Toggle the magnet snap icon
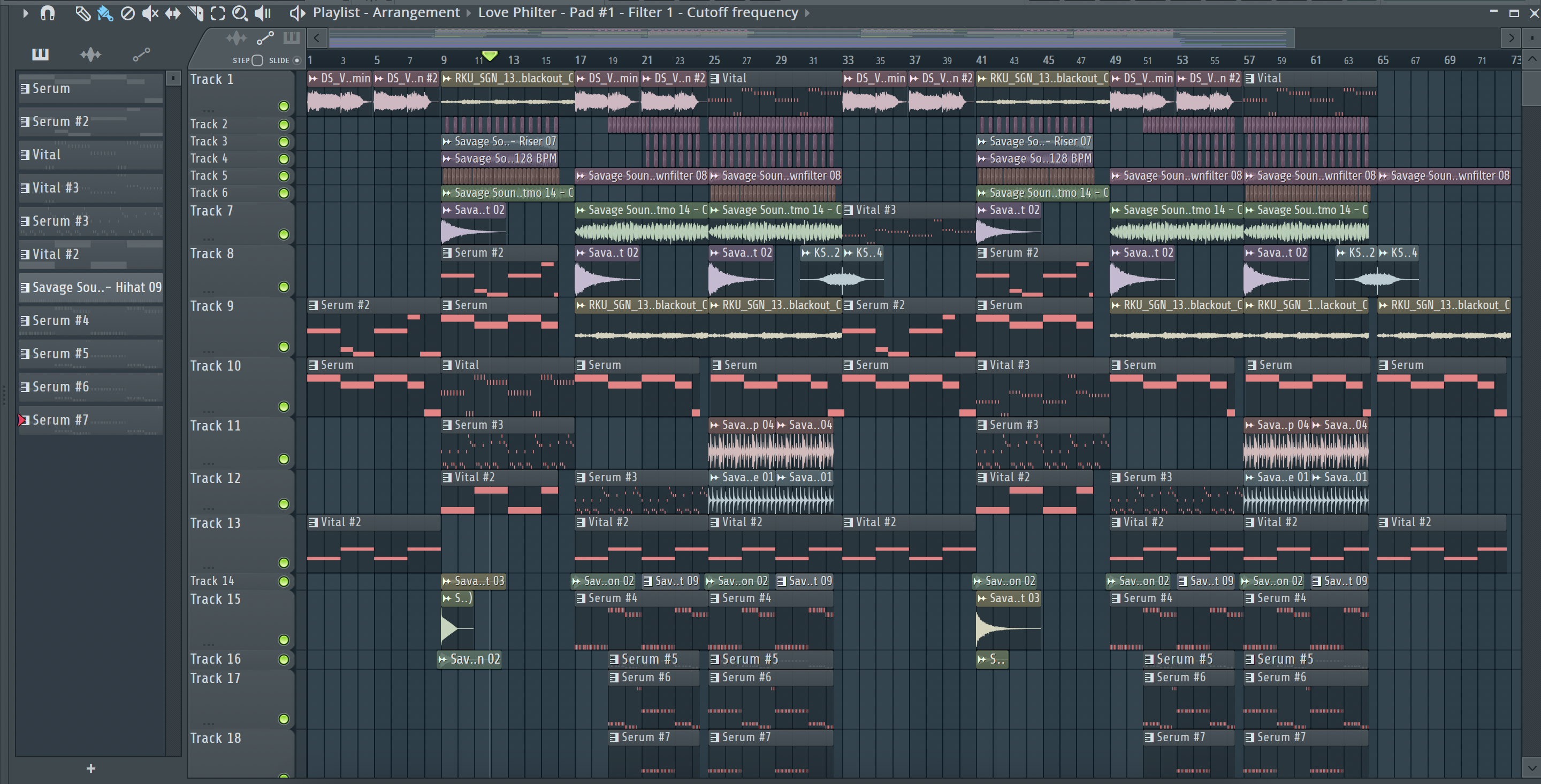1541x784 pixels. tap(47, 12)
